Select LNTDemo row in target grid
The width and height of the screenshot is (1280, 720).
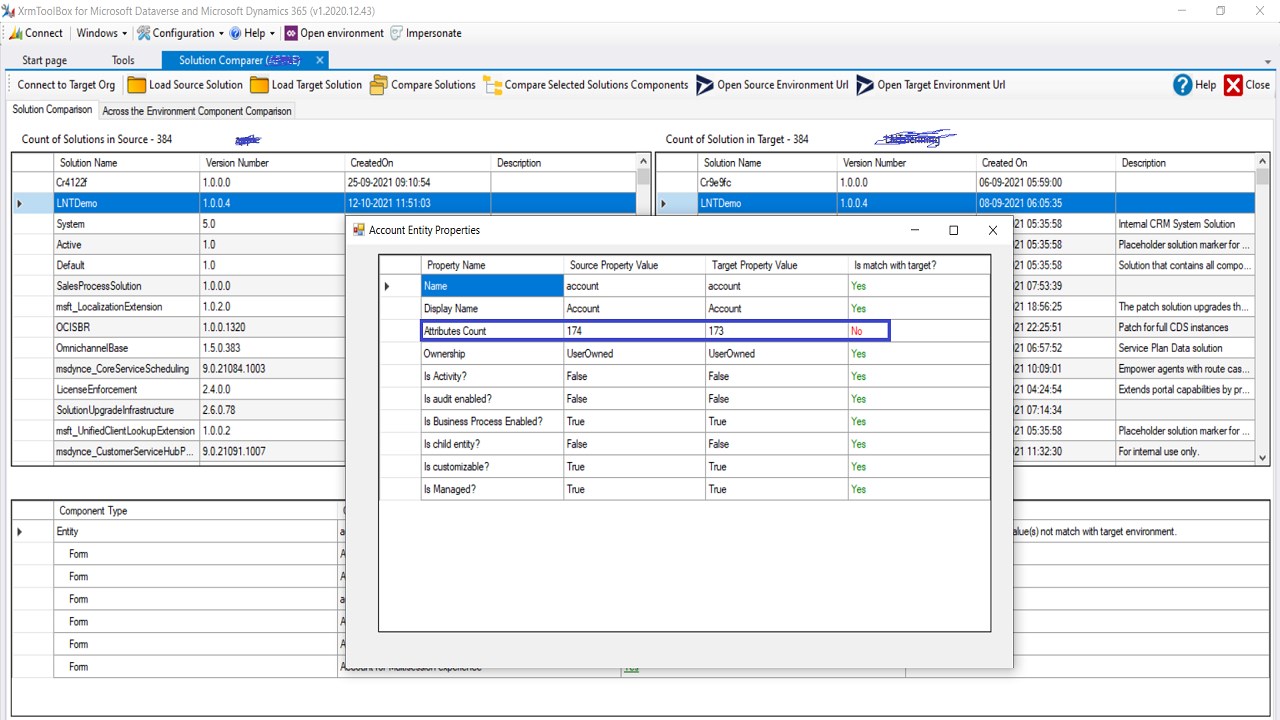[x=955, y=203]
